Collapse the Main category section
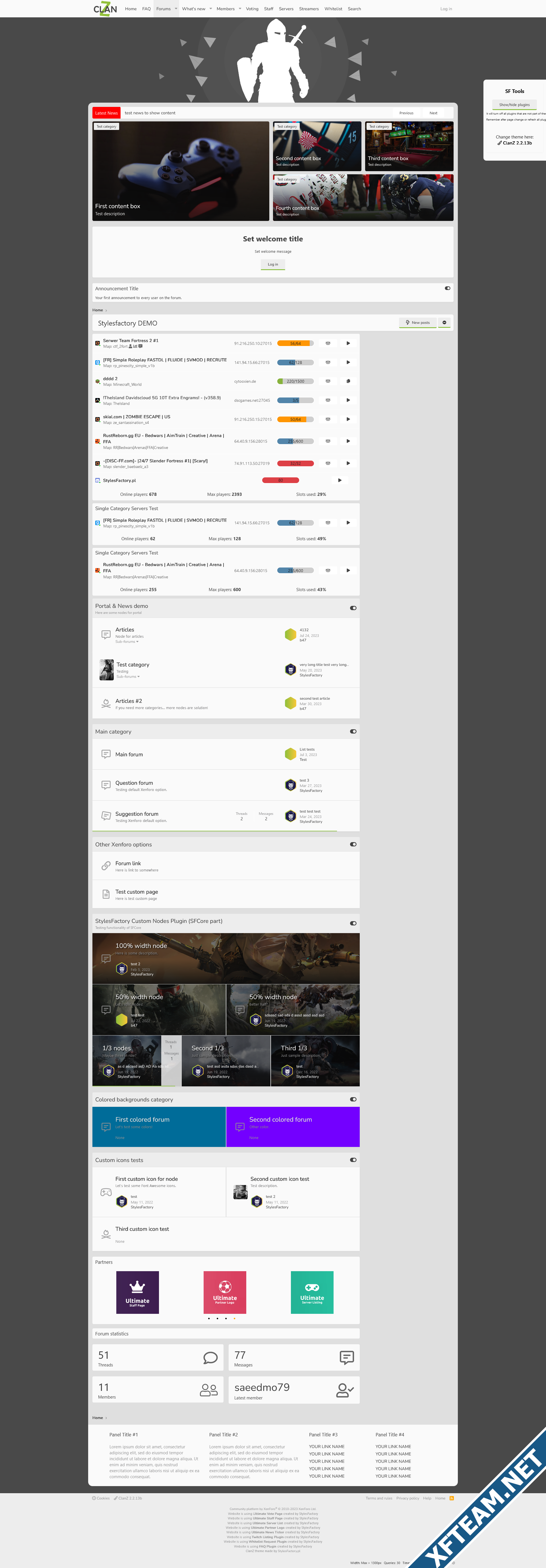Image resolution: width=546 pixels, height=1568 pixels. click(x=353, y=732)
